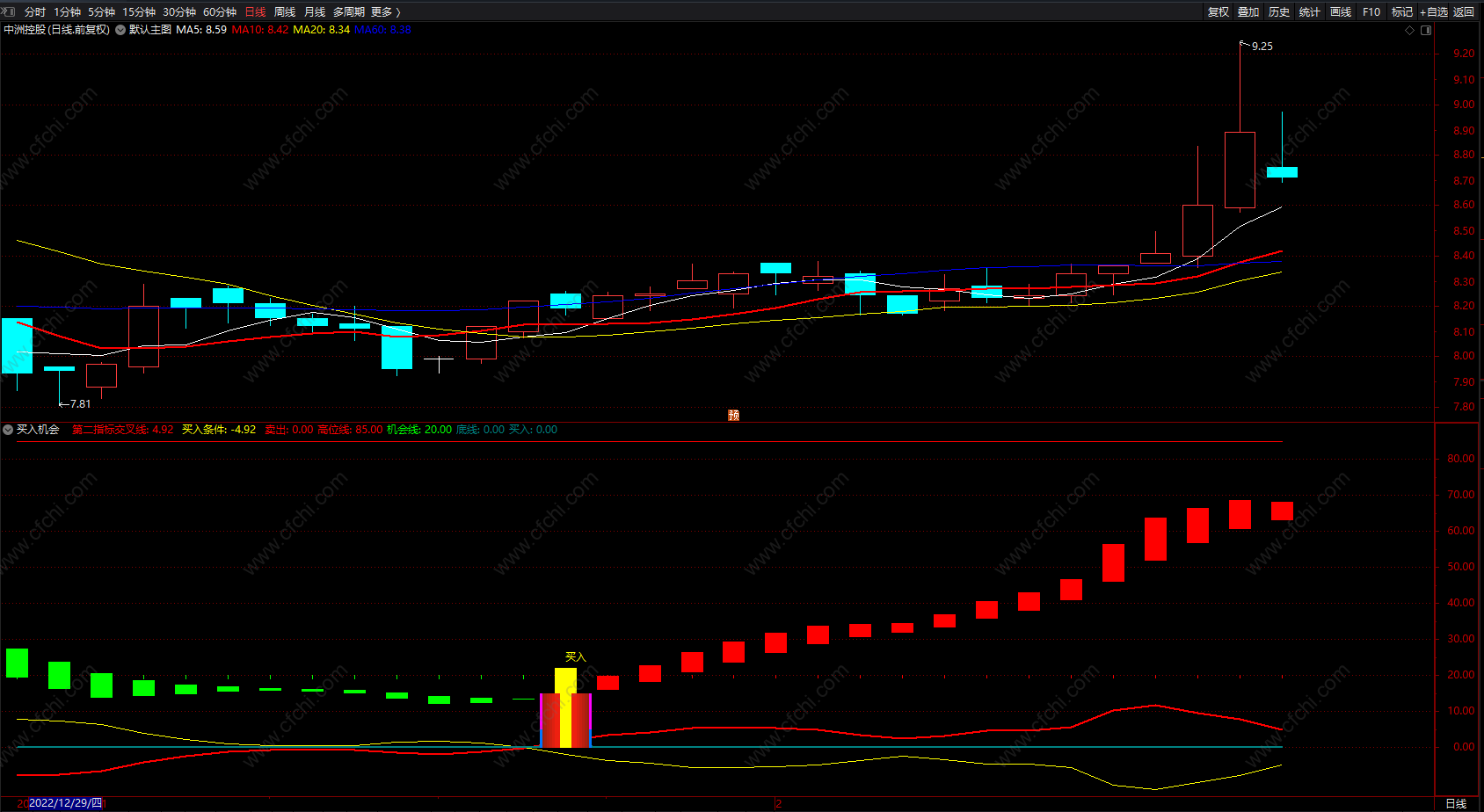This screenshot has width=1484, height=812.
Task: Click the 返回 back button
Action: click(1464, 12)
